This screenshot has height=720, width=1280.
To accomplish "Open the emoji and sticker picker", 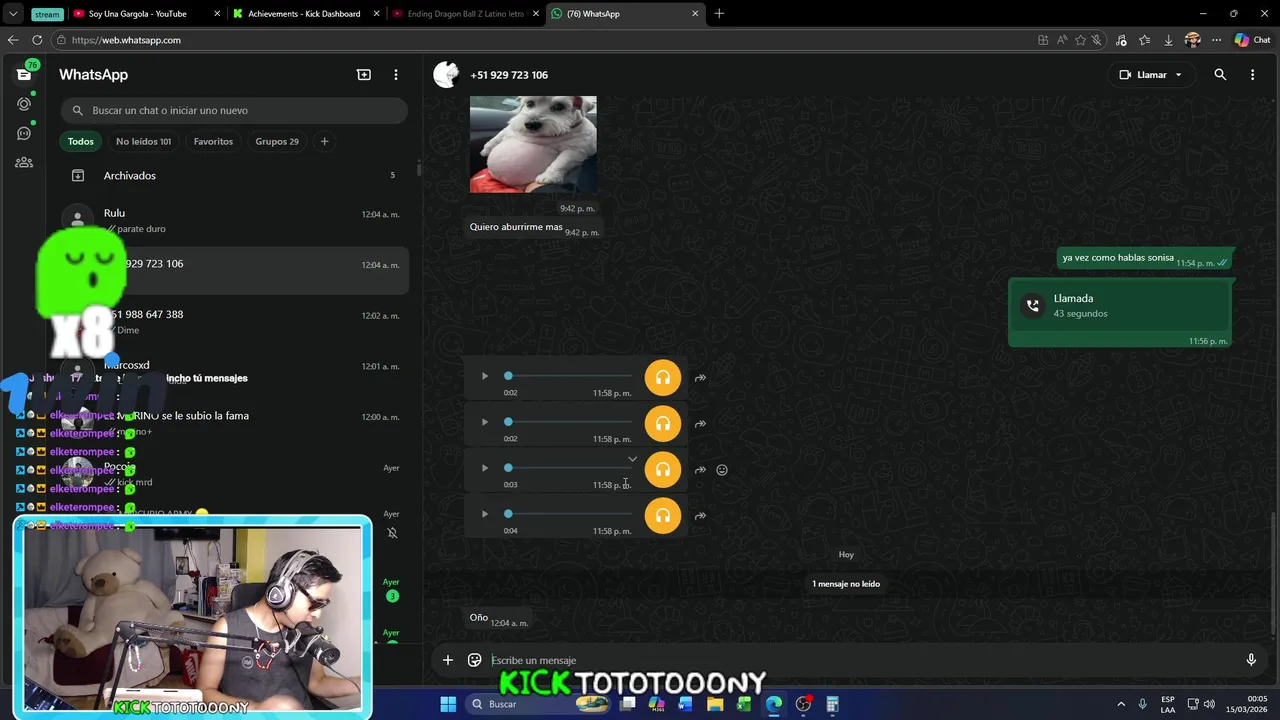I will coord(475,660).
